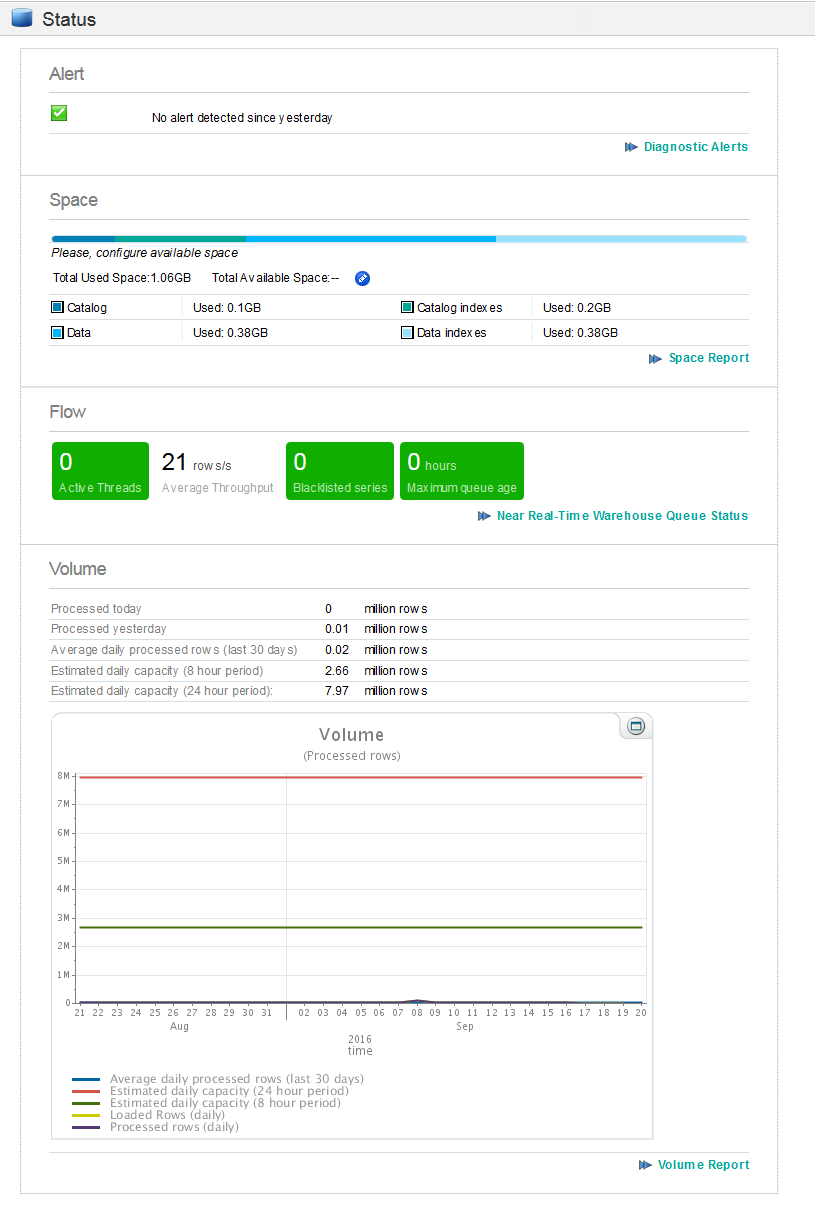Image resolution: width=815 pixels, height=1209 pixels.
Task: Click arrow icon beside Diagnostic Alerts
Action: tap(631, 147)
